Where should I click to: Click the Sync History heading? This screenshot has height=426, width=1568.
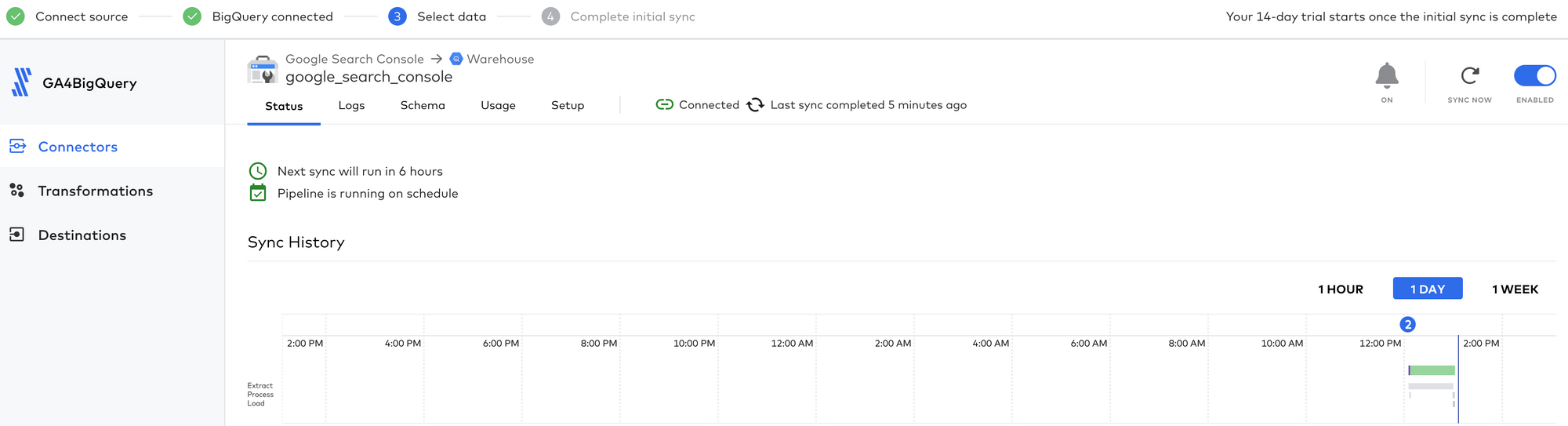click(x=296, y=242)
